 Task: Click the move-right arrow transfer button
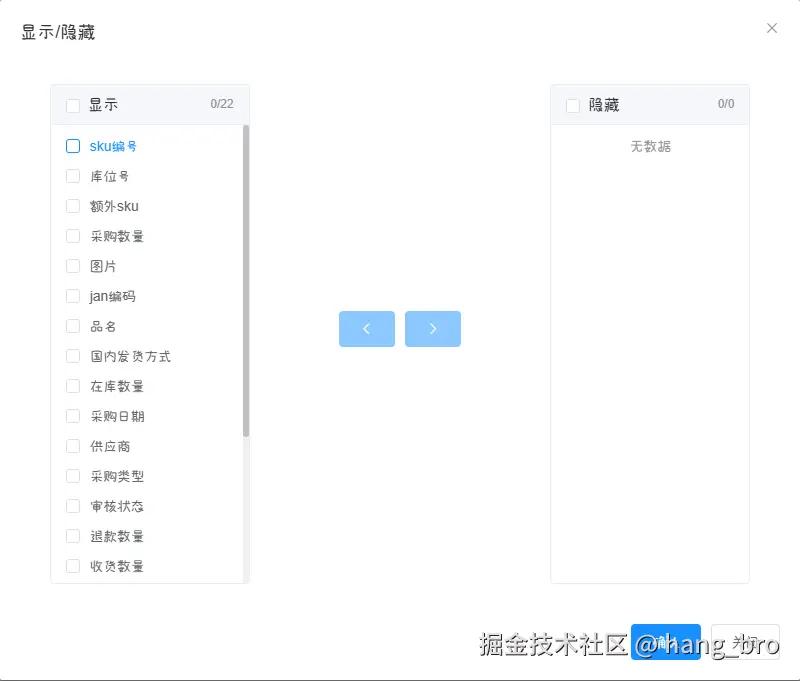433,329
